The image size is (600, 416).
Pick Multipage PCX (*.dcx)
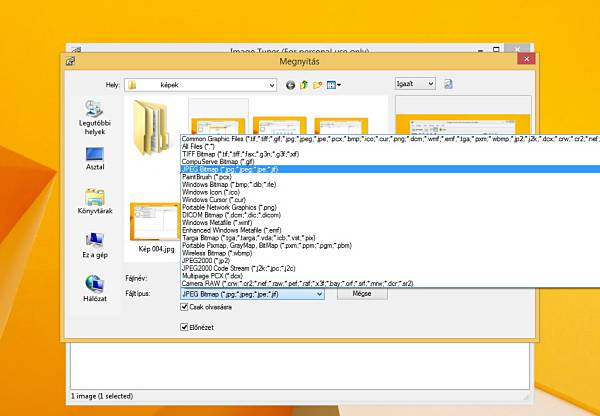390,276
